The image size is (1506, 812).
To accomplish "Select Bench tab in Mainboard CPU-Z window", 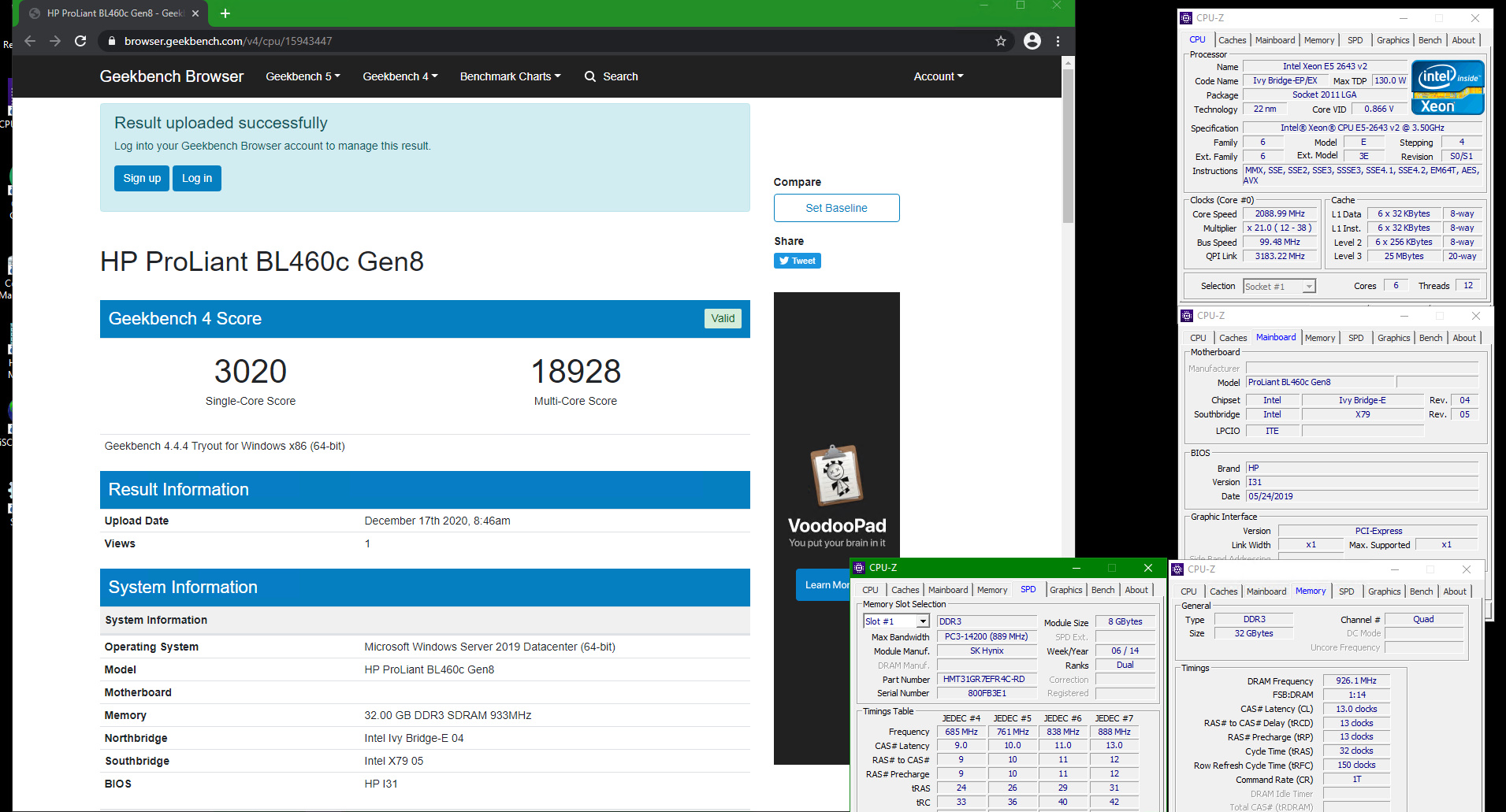I will pyautogui.click(x=1431, y=338).
